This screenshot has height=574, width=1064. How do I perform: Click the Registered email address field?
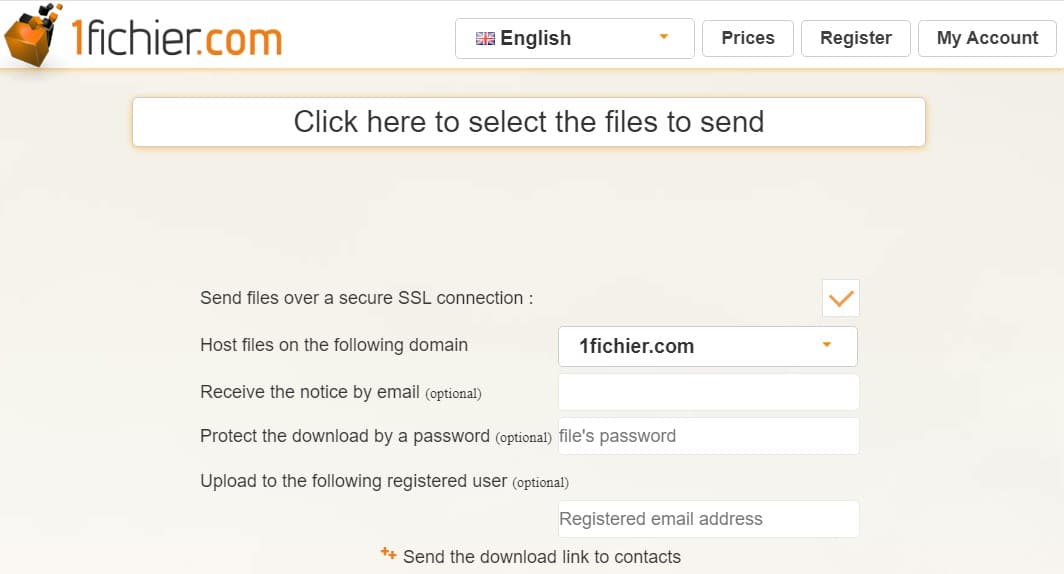coord(708,519)
